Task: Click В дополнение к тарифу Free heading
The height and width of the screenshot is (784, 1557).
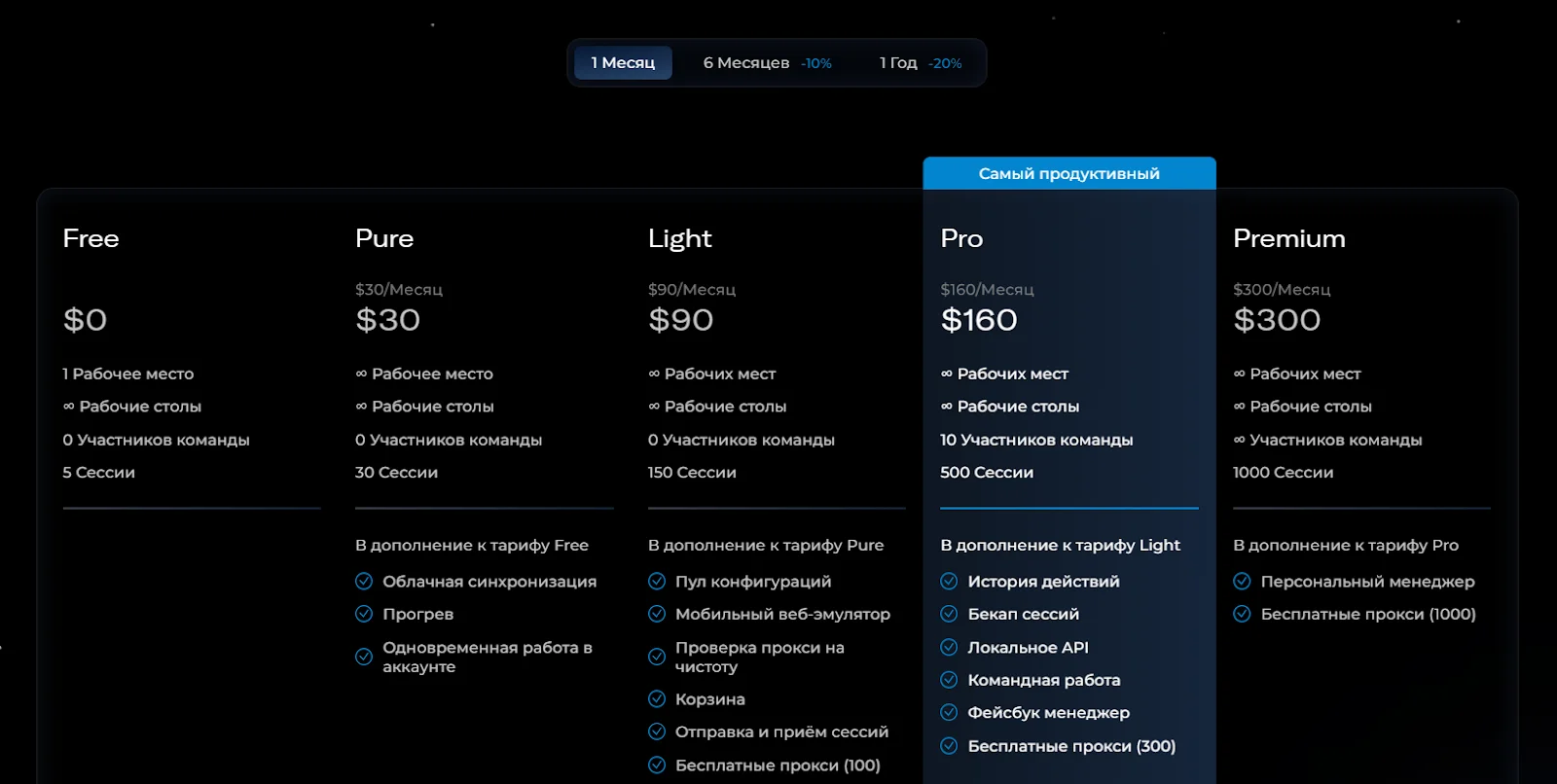Action: [x=472, y=546]
